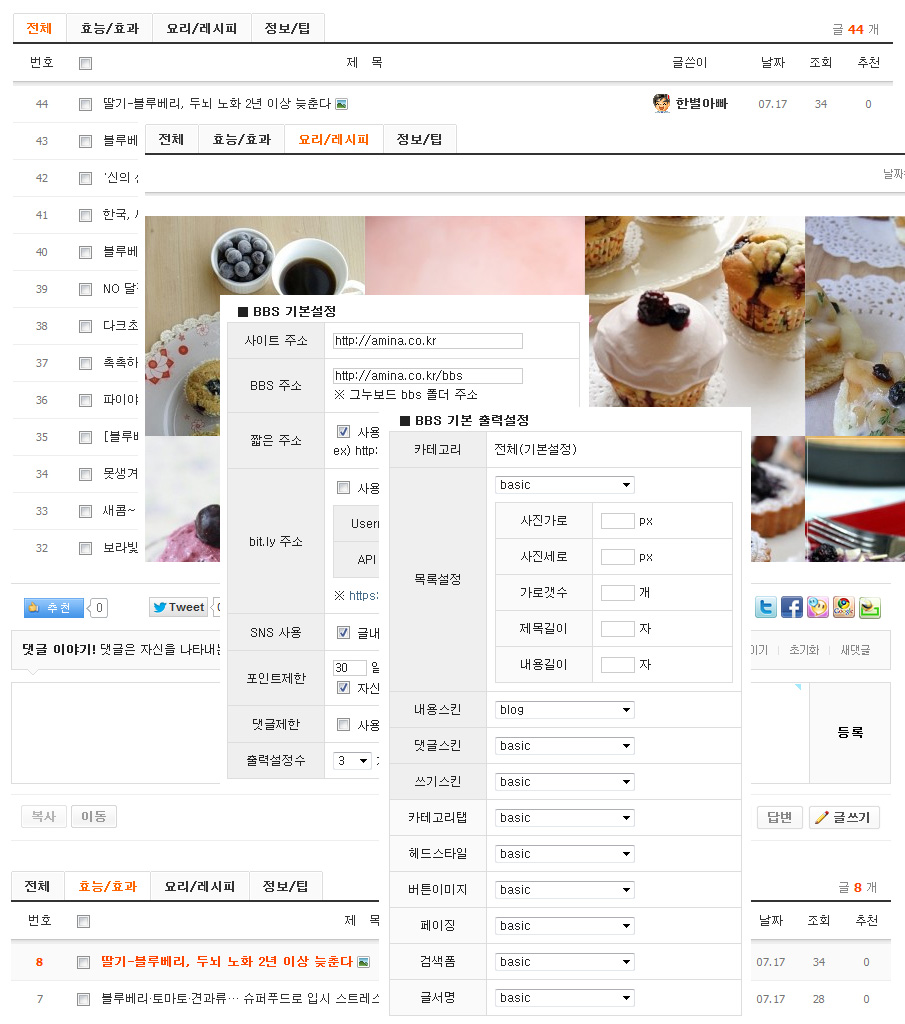Open the 출력설정수 dropdown showing 3
This screenshot has width=905, height=1024.
[353, 761]
